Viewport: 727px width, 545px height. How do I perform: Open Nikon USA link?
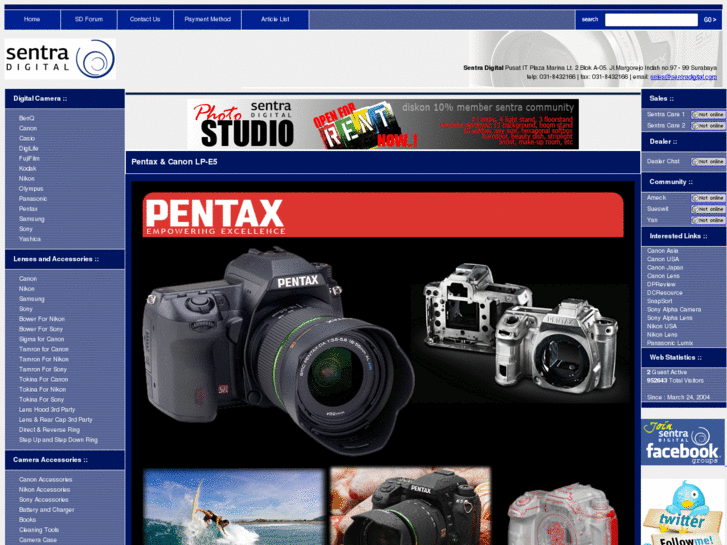pos(662,327)
